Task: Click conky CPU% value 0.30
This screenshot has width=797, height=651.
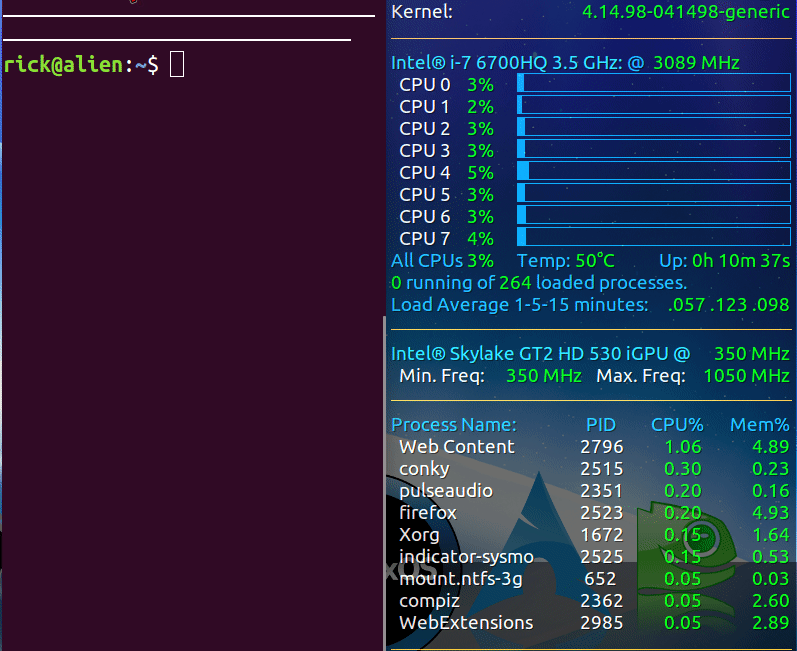Action: (683, 469)
